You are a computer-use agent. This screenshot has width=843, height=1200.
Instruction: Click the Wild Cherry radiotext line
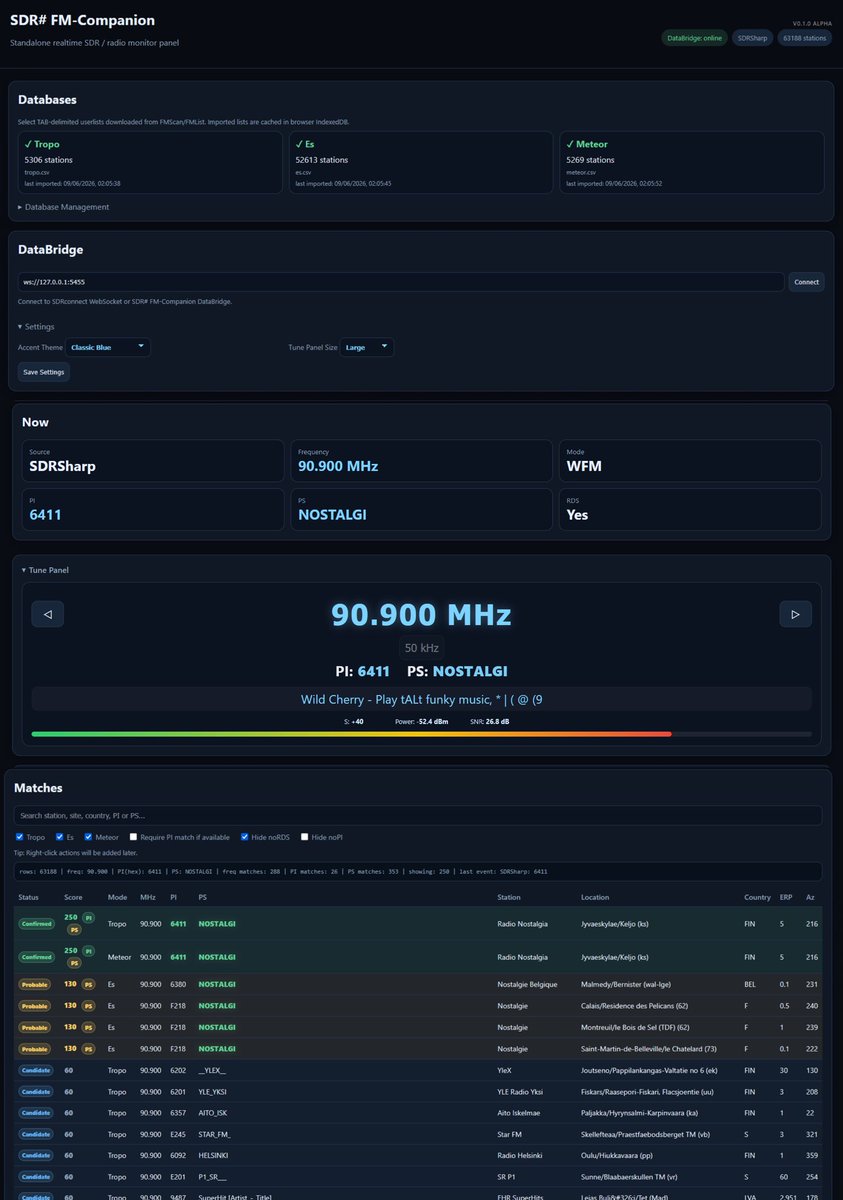pos(421,699)
